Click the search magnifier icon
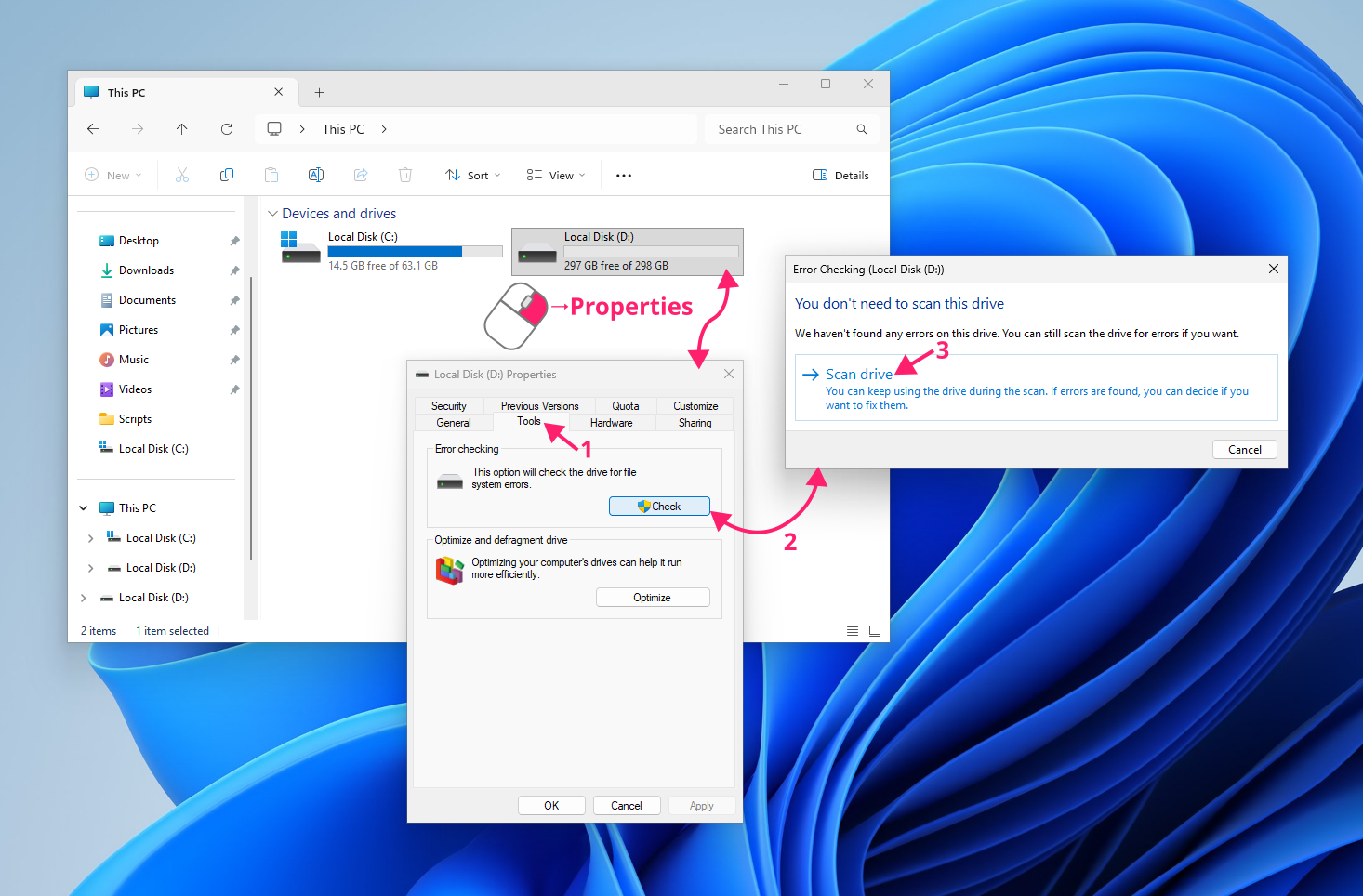 tap(862, 129)
